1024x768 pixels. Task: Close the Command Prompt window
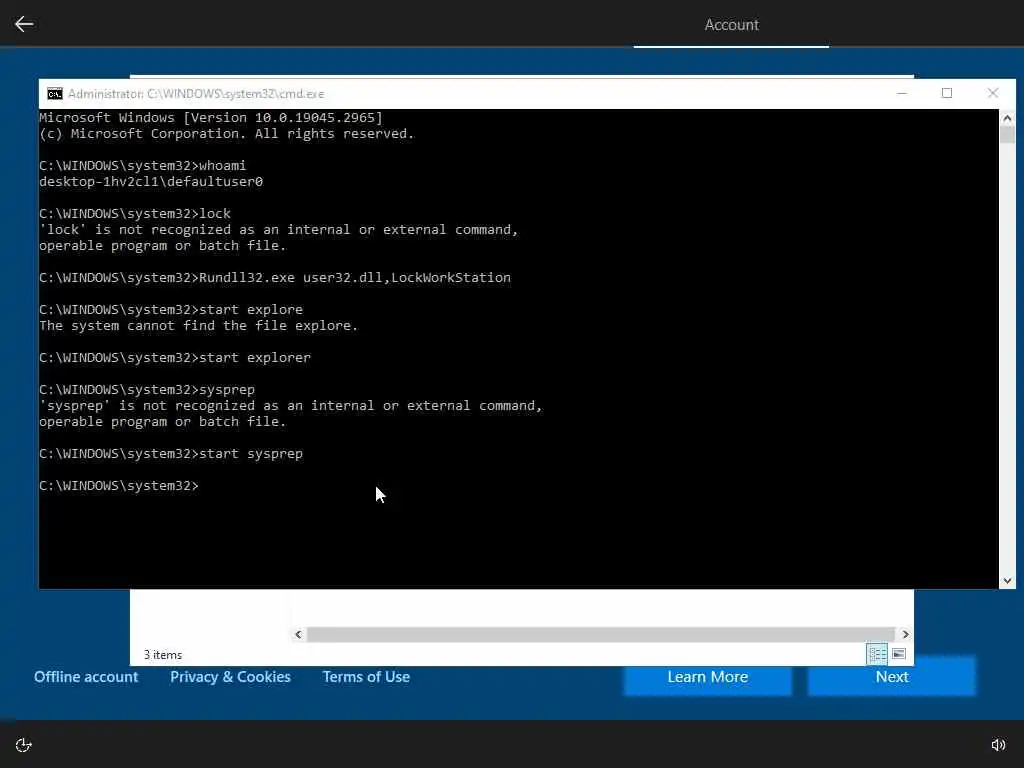(x=993, y=93)
